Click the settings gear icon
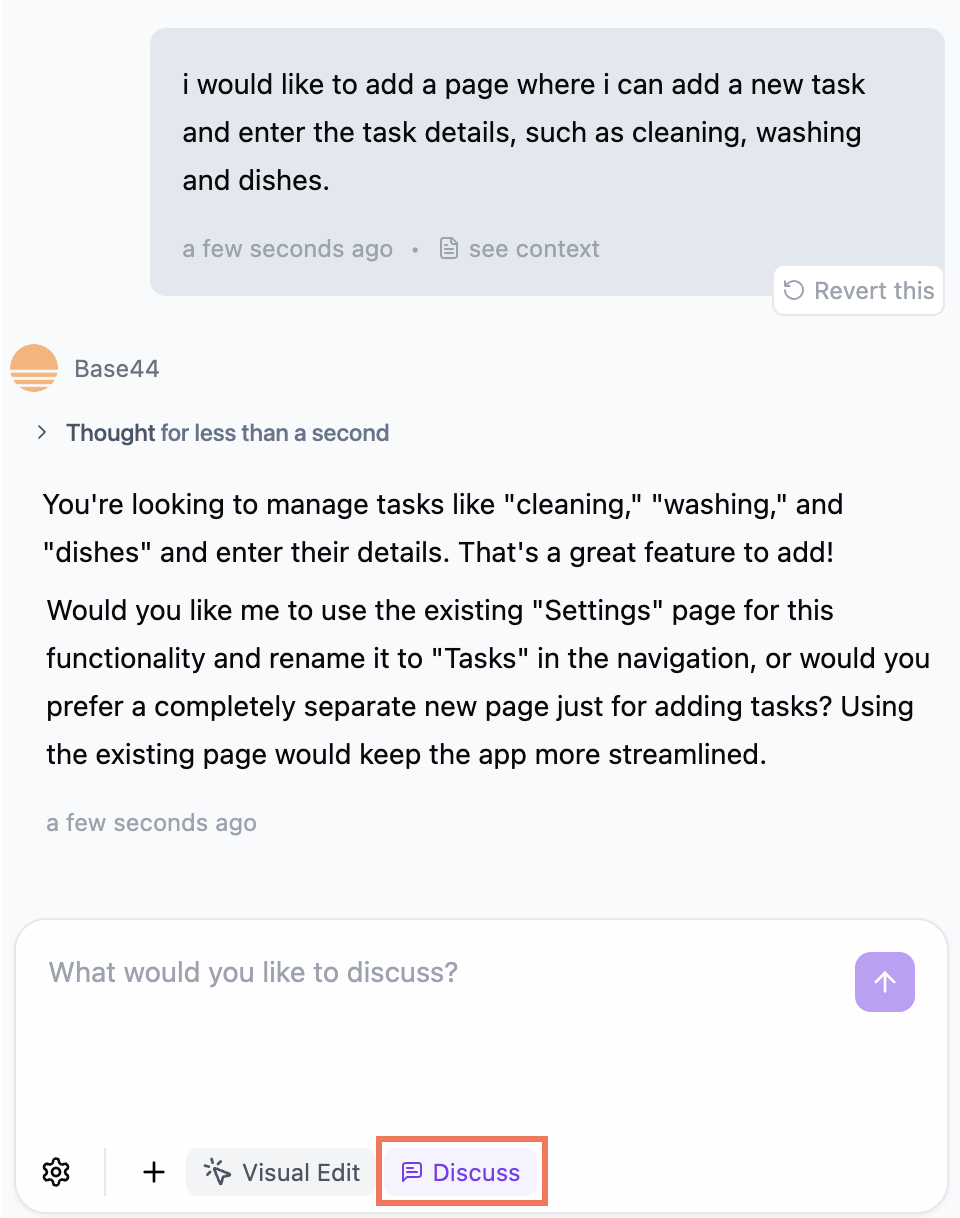Screen dimensions: 960x1218 (56, 1172)
